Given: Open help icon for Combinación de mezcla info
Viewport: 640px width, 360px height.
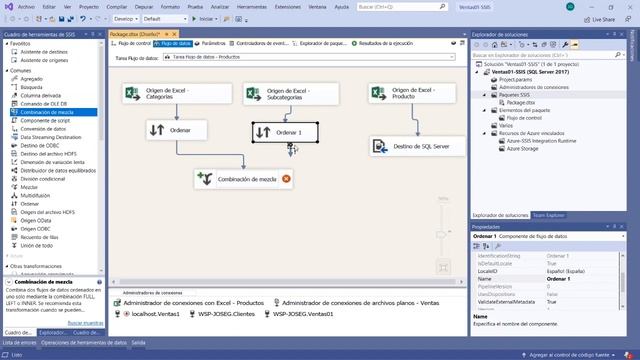Looking at the screenshot, I should click(x=99, y=282).
